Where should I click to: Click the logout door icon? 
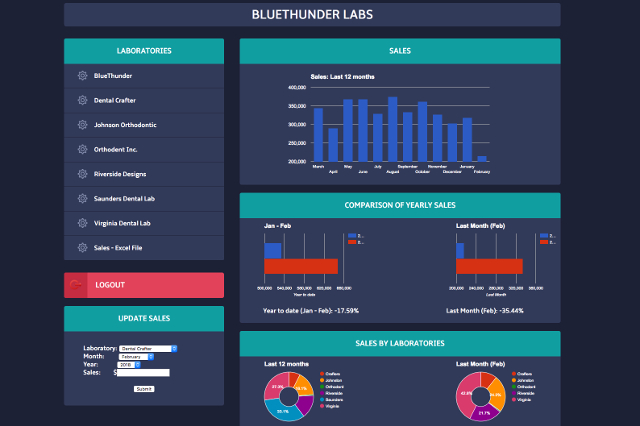click(x=77, y=286)
